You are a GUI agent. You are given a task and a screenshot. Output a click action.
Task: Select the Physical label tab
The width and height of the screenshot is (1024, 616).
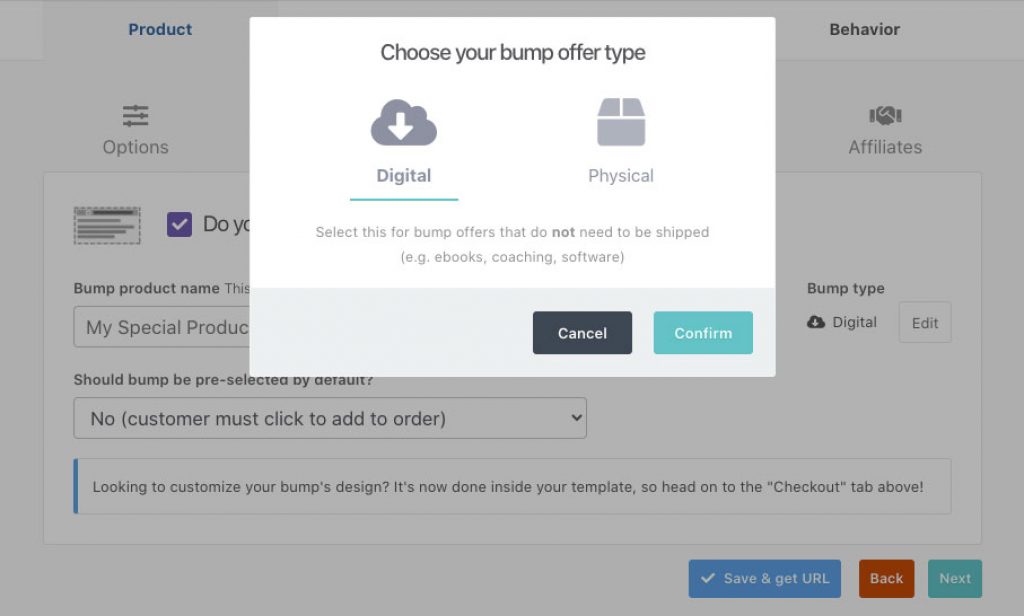[621, 176]
